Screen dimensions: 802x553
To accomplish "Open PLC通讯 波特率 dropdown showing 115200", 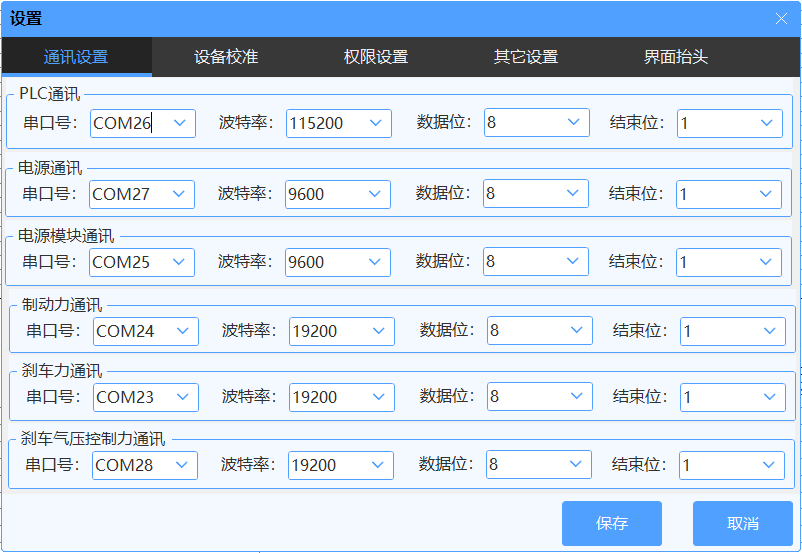I will pyautogui.click(x=376, y=123).
